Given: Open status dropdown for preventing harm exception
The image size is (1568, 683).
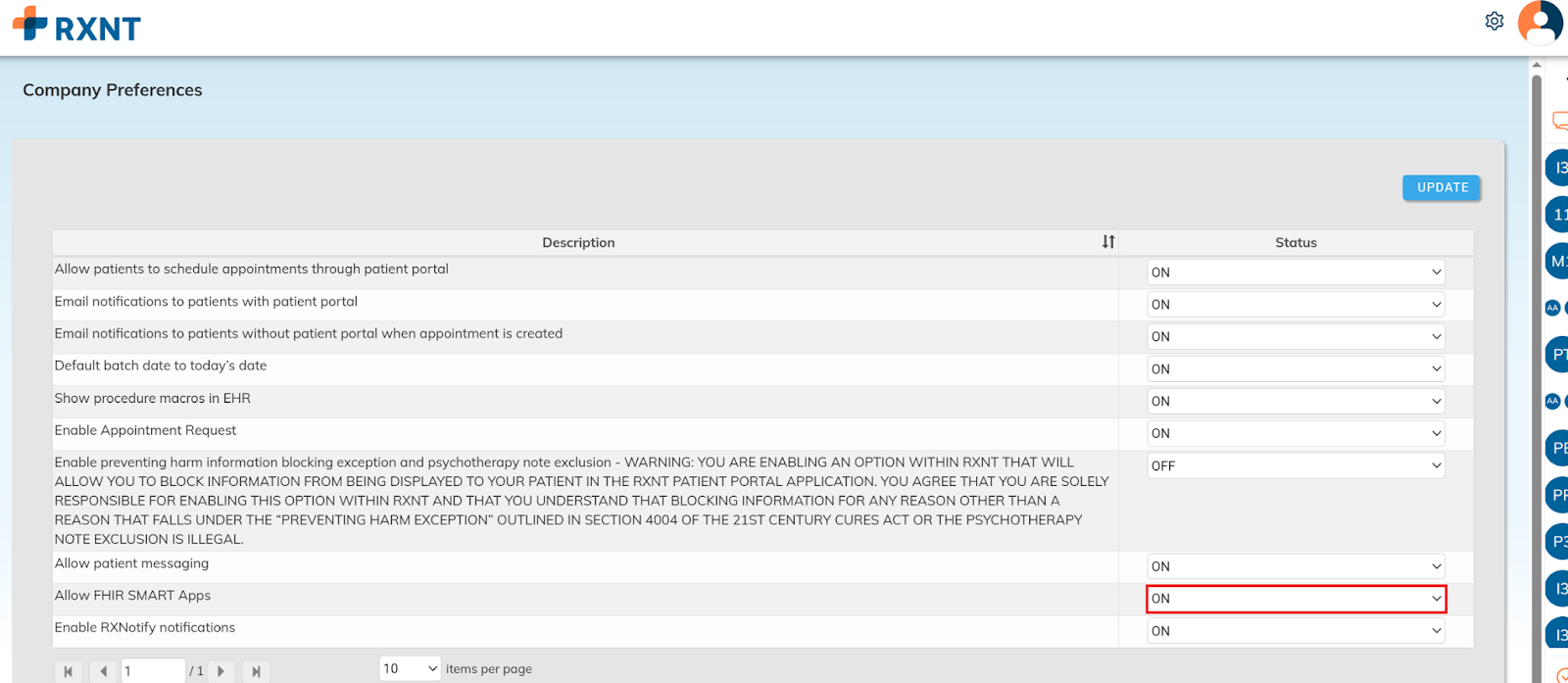Looking at the screenshot, I should pos(1296,465).
